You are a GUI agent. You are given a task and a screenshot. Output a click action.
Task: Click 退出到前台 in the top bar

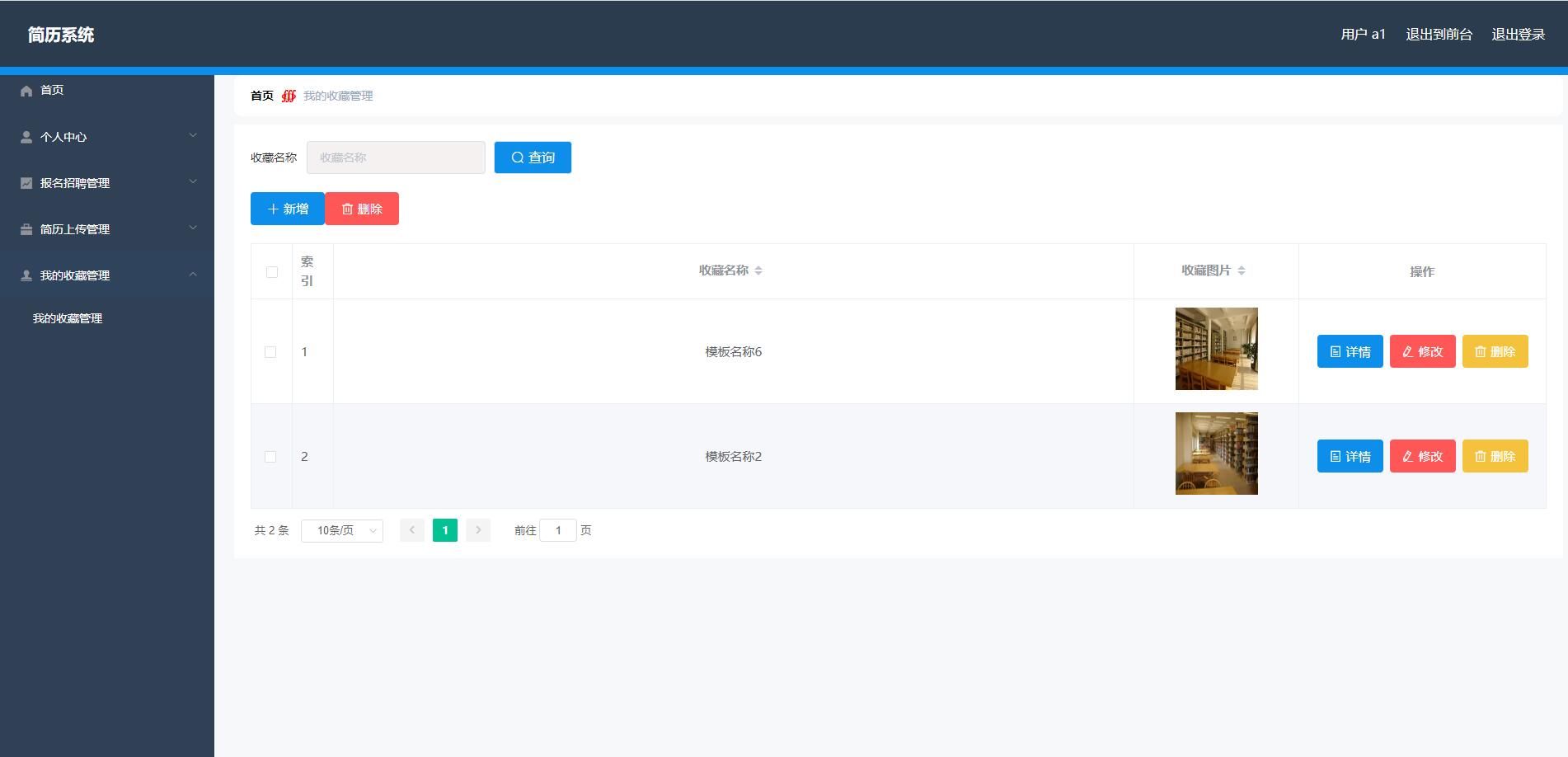1439,35
